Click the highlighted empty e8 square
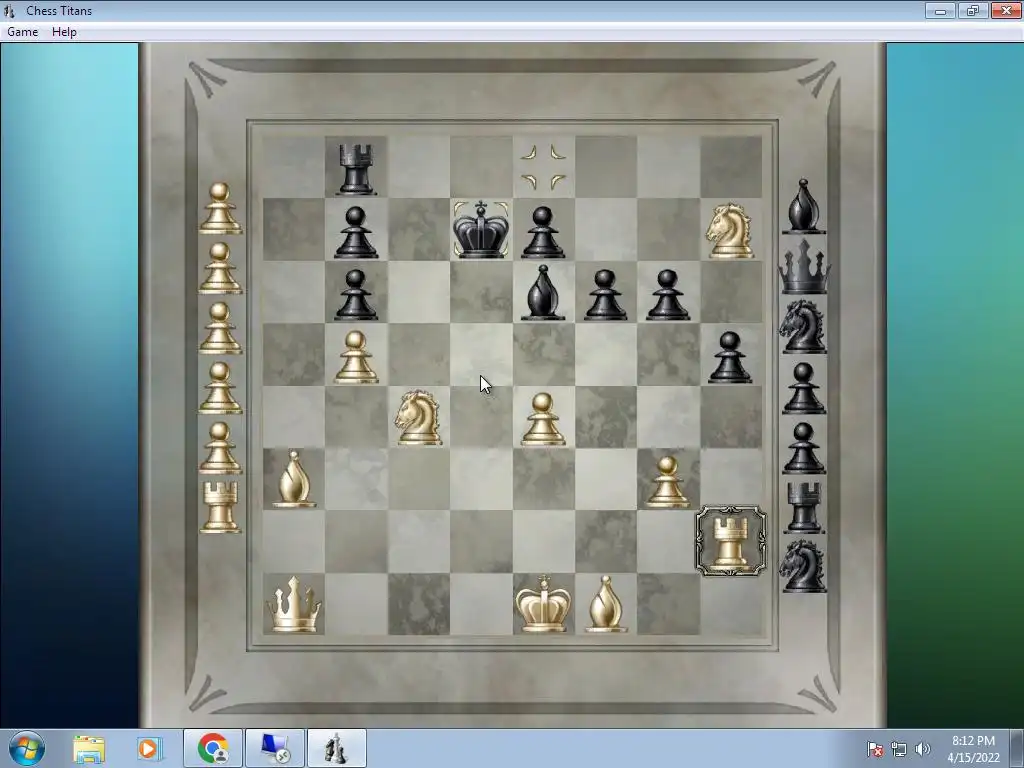The image size is (1024, 768). tap(543, 167)
